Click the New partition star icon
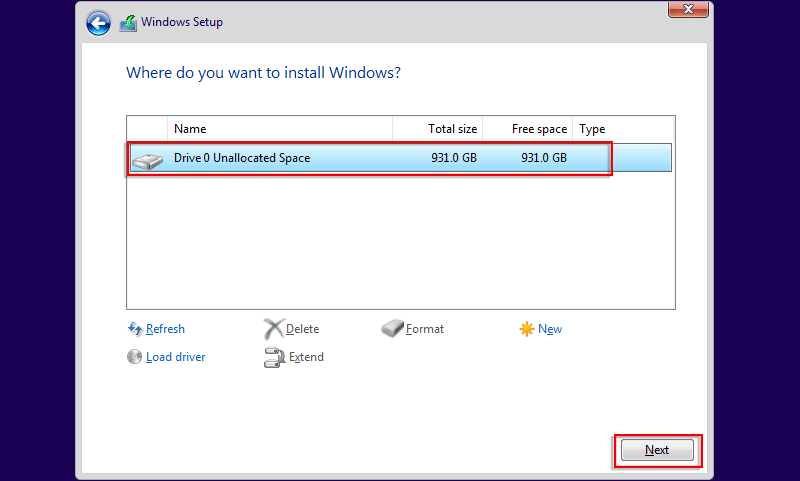 (527, 329)
